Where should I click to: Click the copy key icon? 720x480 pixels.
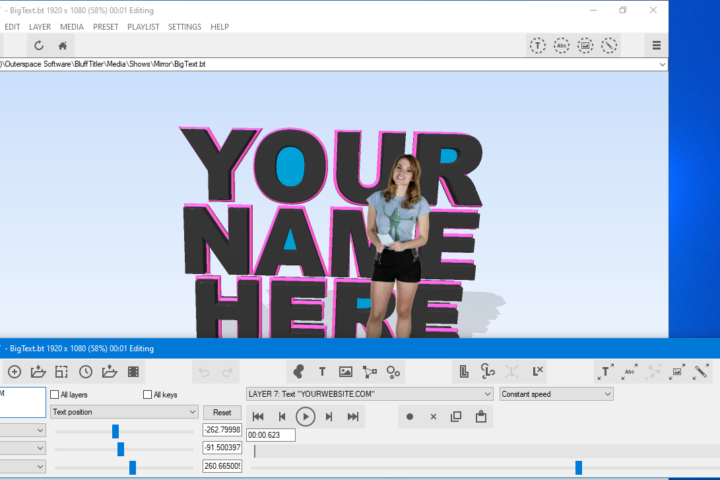[x=456, y=417]
